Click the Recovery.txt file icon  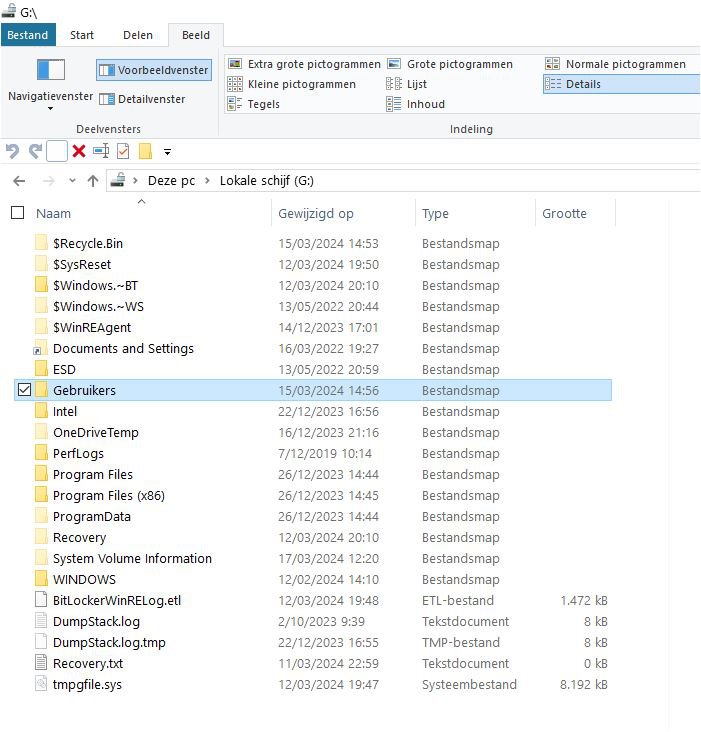pos(41,663)
